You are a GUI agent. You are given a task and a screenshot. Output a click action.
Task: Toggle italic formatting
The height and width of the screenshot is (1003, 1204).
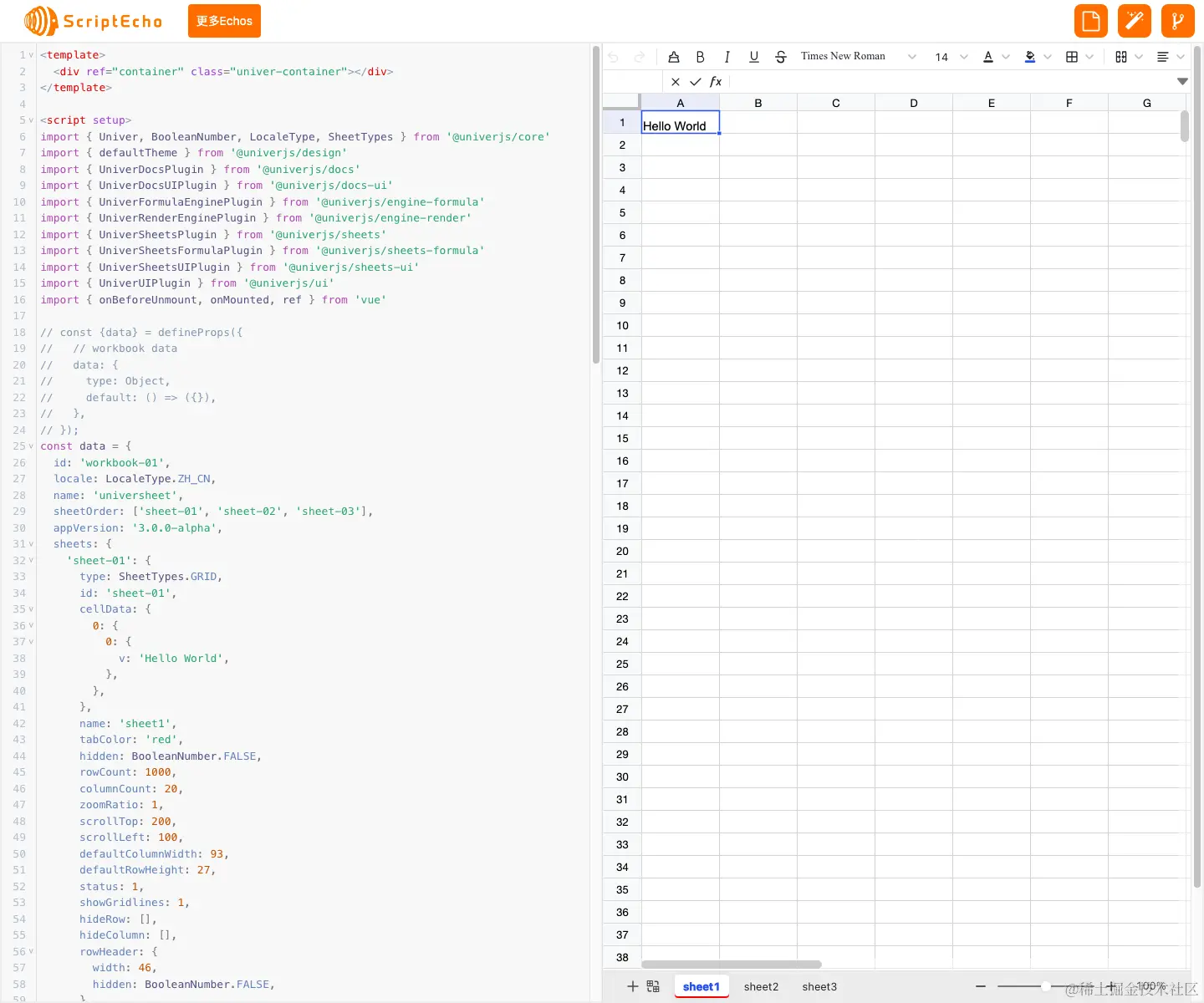727,57
